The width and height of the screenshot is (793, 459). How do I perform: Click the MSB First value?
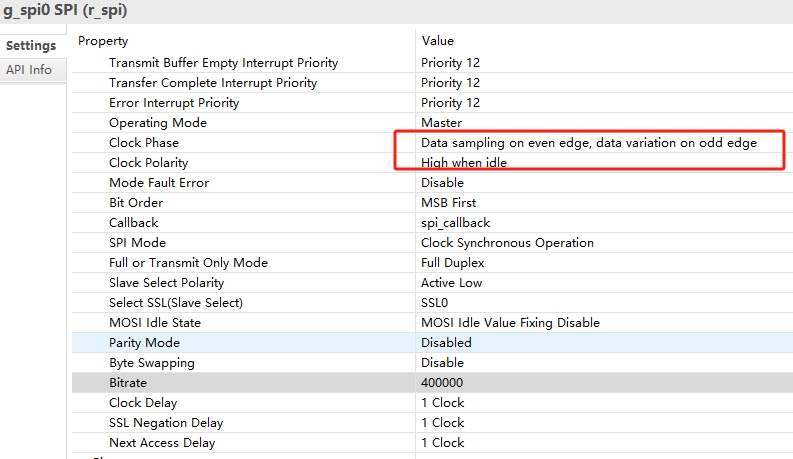coord(449,203)
